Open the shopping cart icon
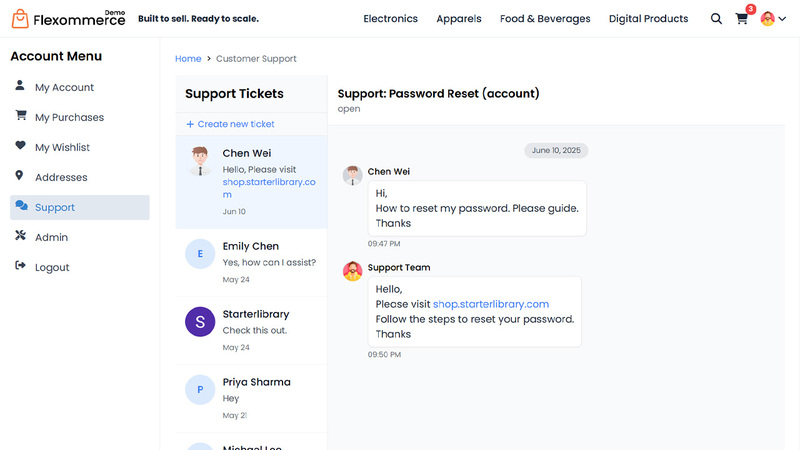Screen dimensions: 800x450 click(x=741, y=19)
